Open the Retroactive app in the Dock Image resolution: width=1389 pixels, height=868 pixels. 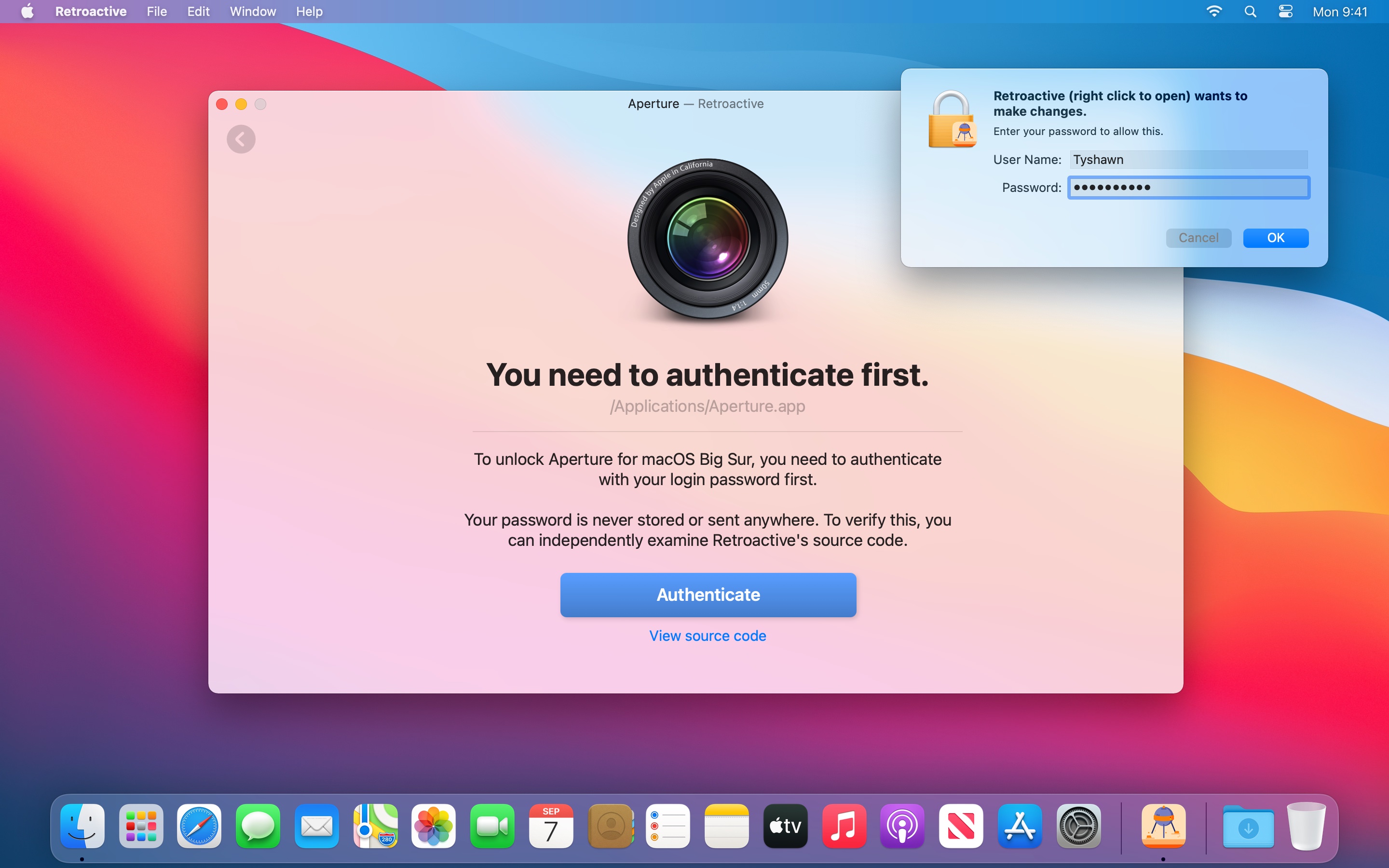point(1163,826)
